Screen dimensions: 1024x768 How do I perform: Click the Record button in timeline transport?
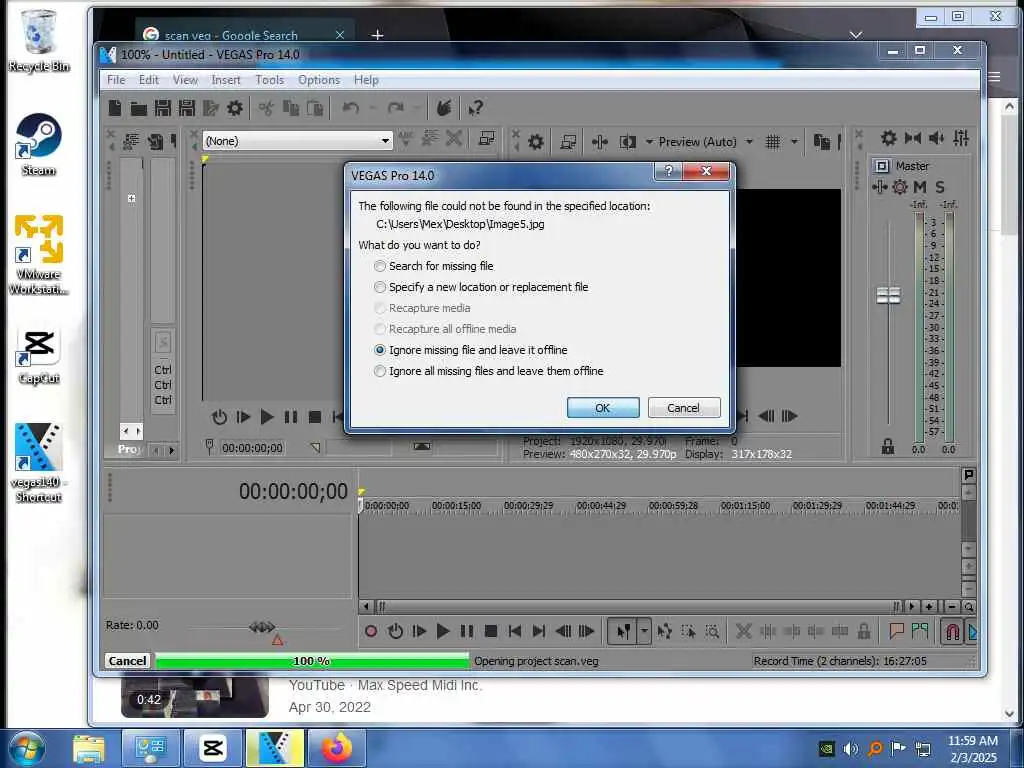click(x=371, y=631)
